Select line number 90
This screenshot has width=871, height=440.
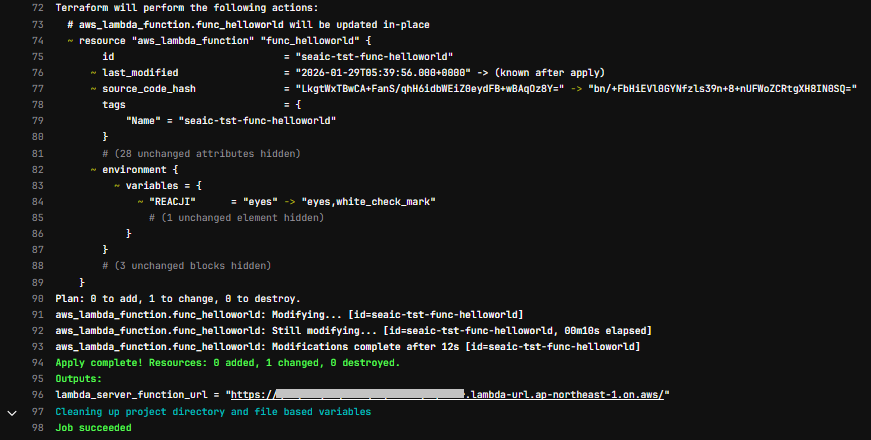pyautogui.click(x=38, y=299)
